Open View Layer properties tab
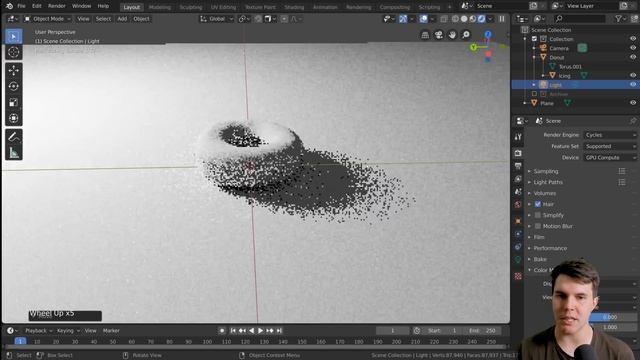The image size is (640, 360). pos(518,179)
